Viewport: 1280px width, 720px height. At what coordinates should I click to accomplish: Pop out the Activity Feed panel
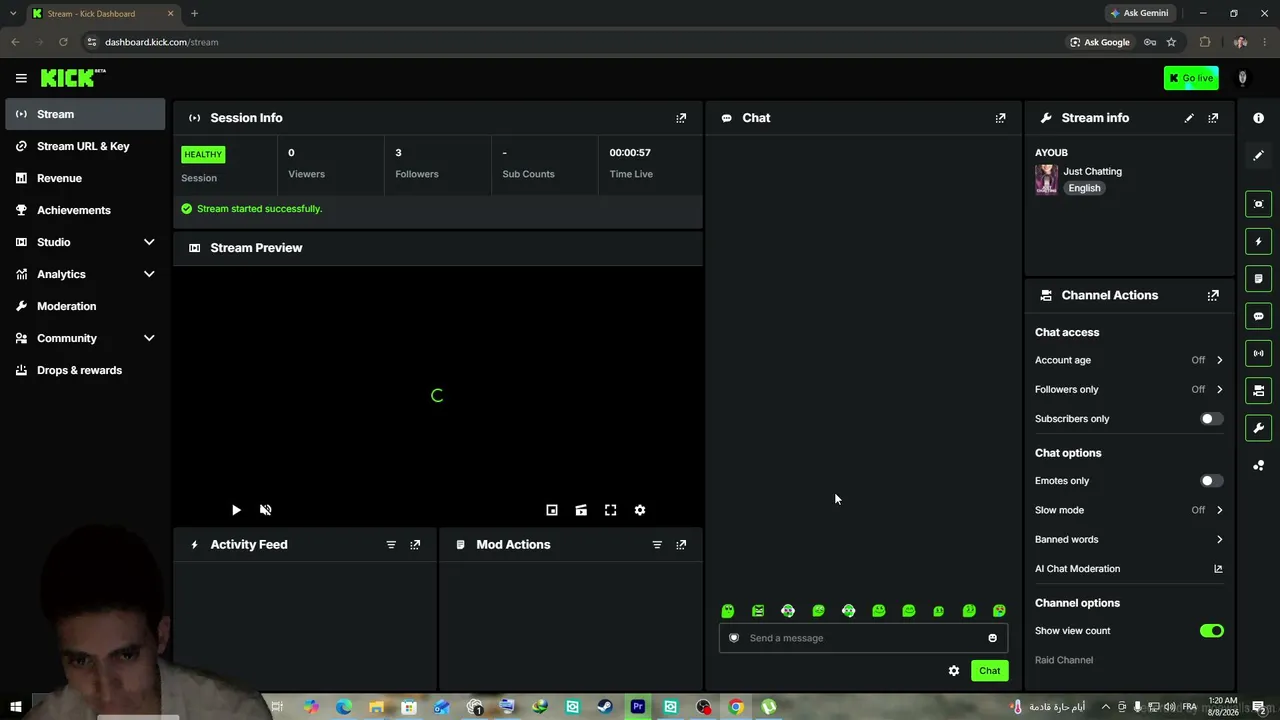pos(415,545)
